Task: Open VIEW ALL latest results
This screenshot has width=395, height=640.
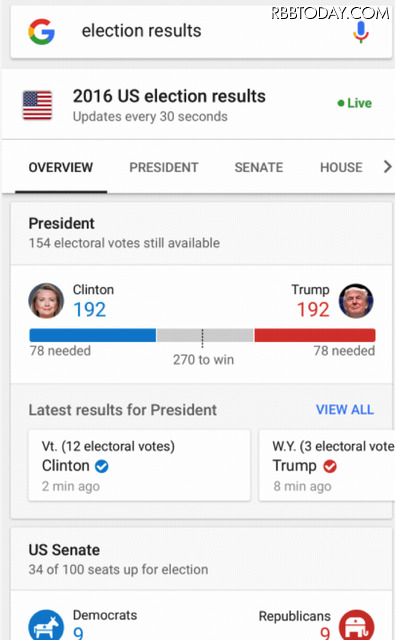Action: click(345, 409)
